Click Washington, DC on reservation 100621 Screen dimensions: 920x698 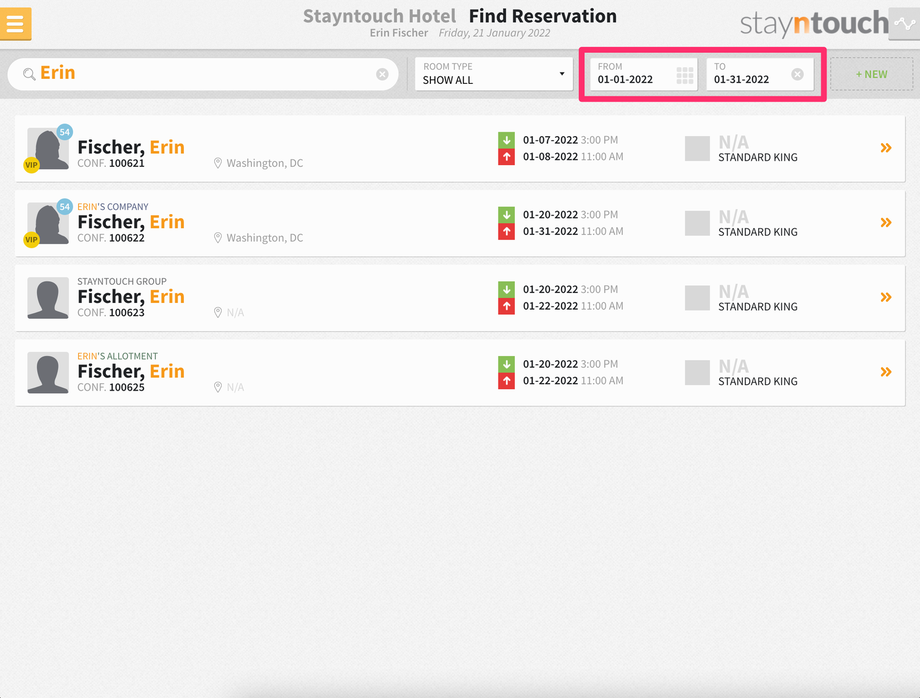pos(265,163)
